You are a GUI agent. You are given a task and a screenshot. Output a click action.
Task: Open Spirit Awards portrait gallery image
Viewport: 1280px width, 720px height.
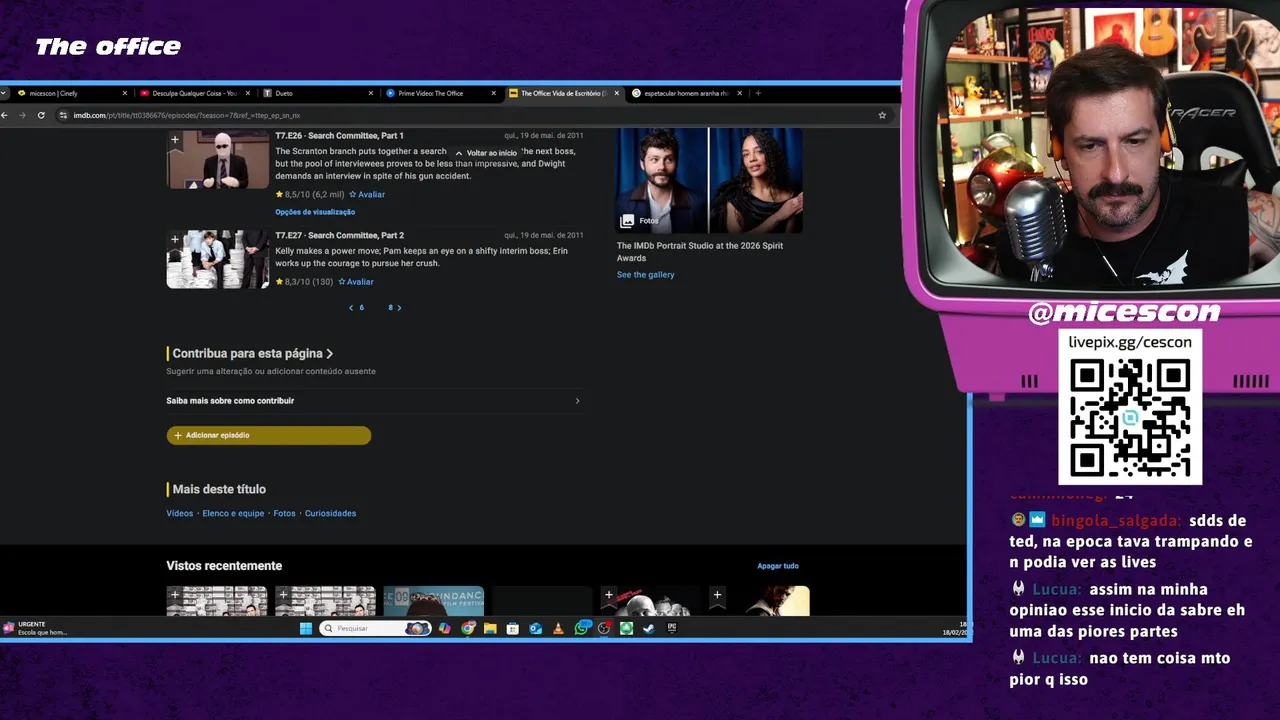click(709, 181)
